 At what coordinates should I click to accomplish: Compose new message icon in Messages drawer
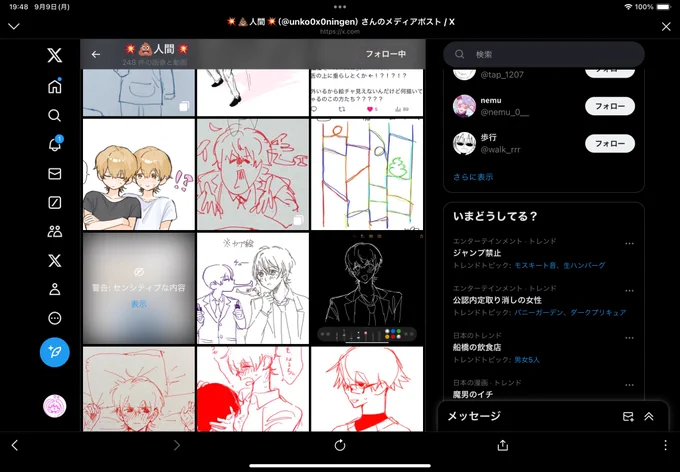[x=628, y=416]
